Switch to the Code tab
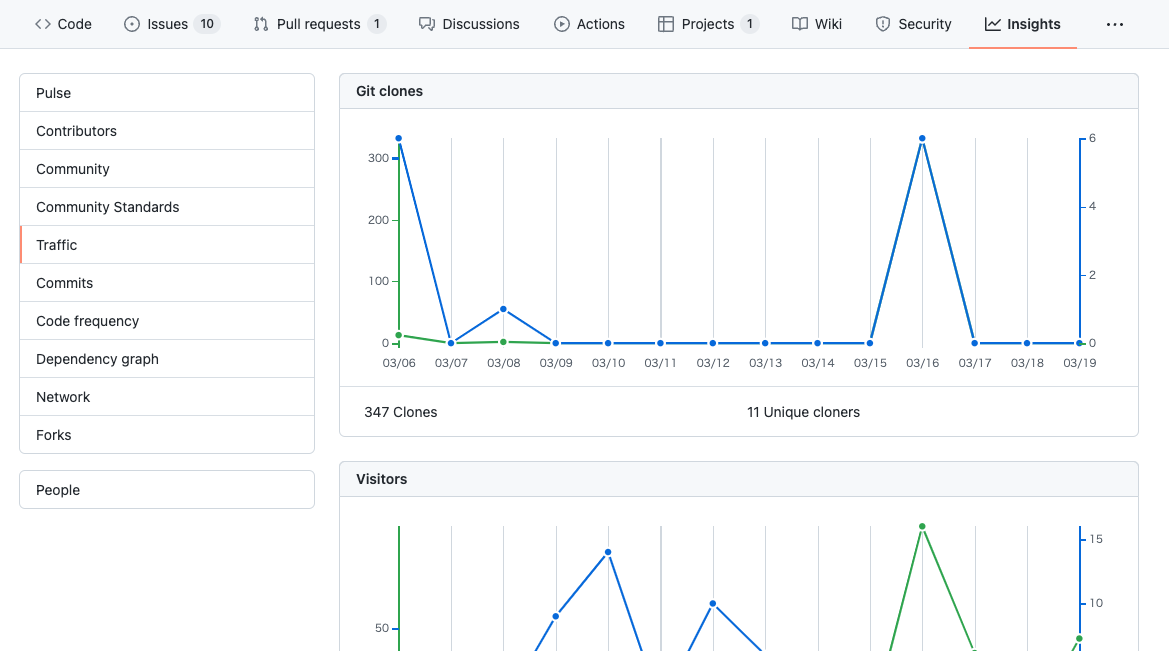1169x651 pixels. (63, 24)
